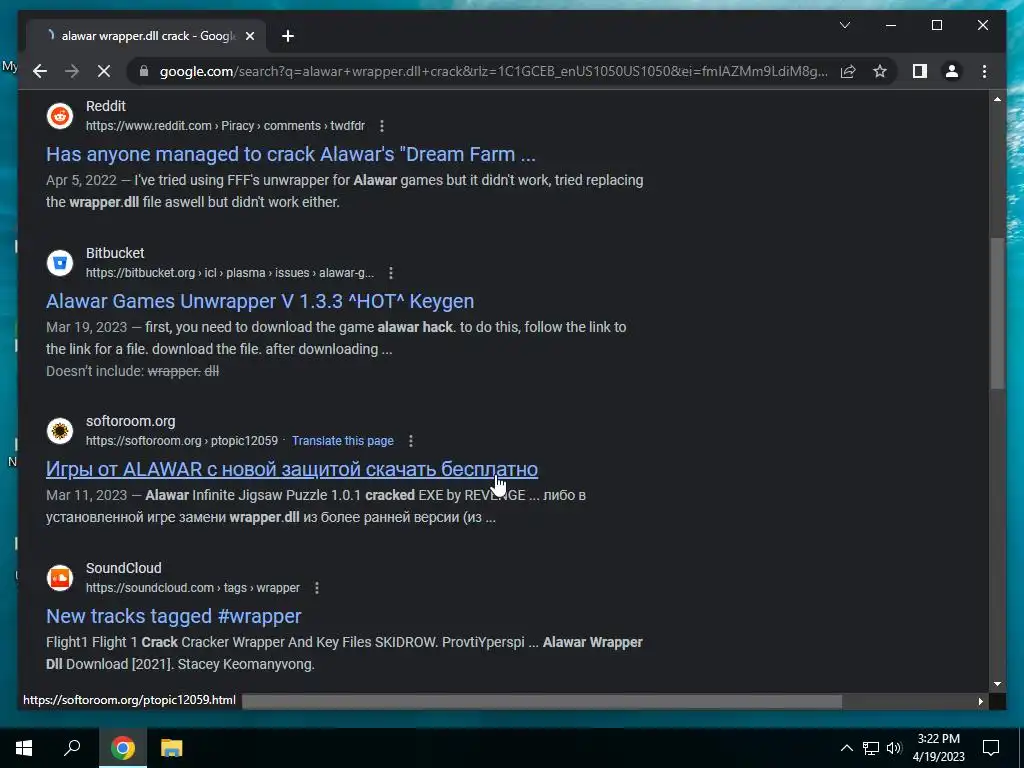This screenshot has height=768, width=1024.
Task: Click the Reddit site name text
Action: pyautogui.click(x=106, y=106)
